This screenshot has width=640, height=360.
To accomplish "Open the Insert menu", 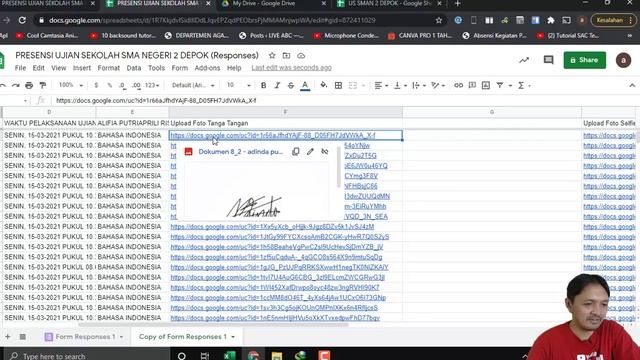I will [x=82, y=68].
